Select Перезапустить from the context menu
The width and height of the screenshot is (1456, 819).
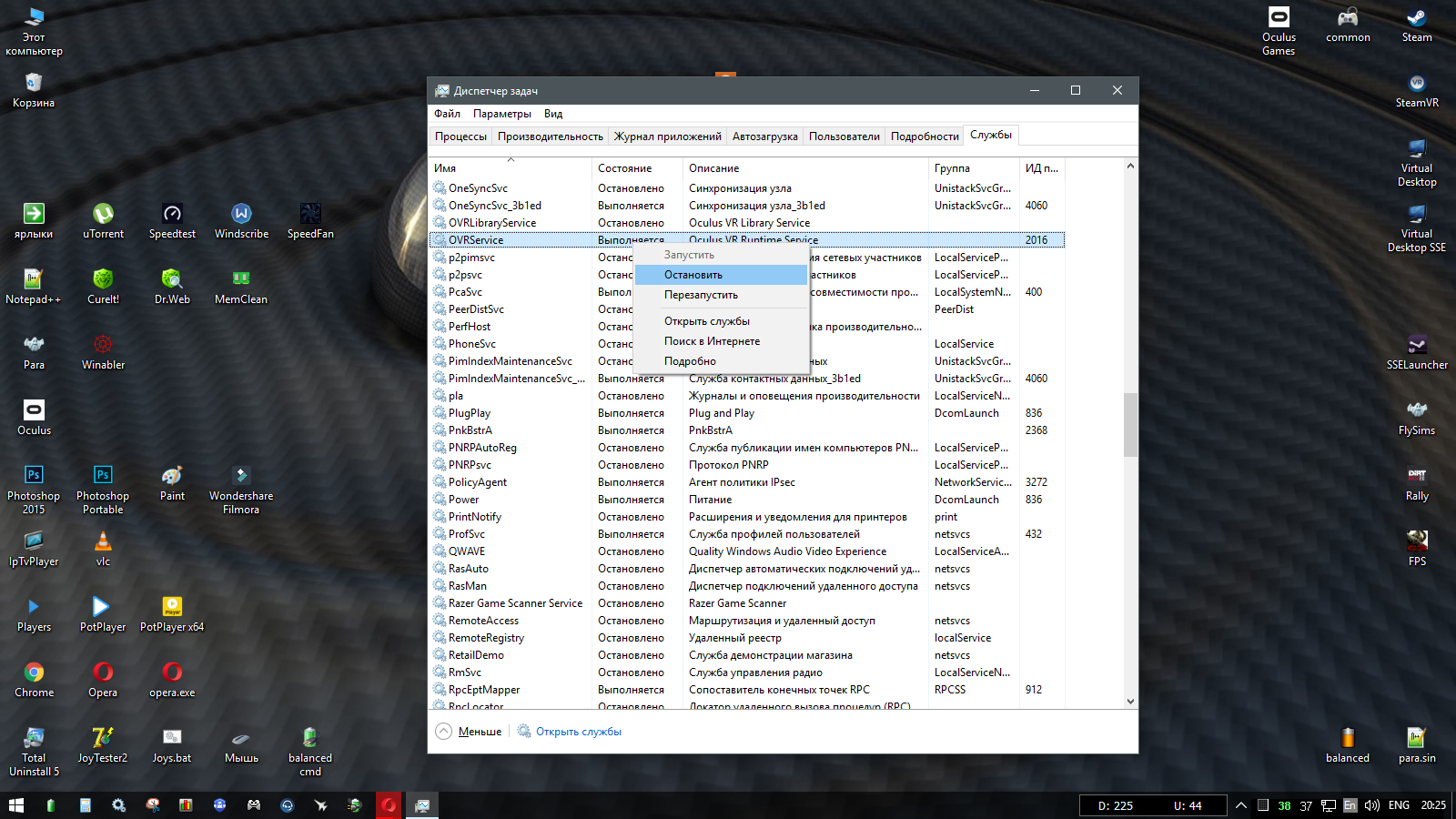coord(701,295)
